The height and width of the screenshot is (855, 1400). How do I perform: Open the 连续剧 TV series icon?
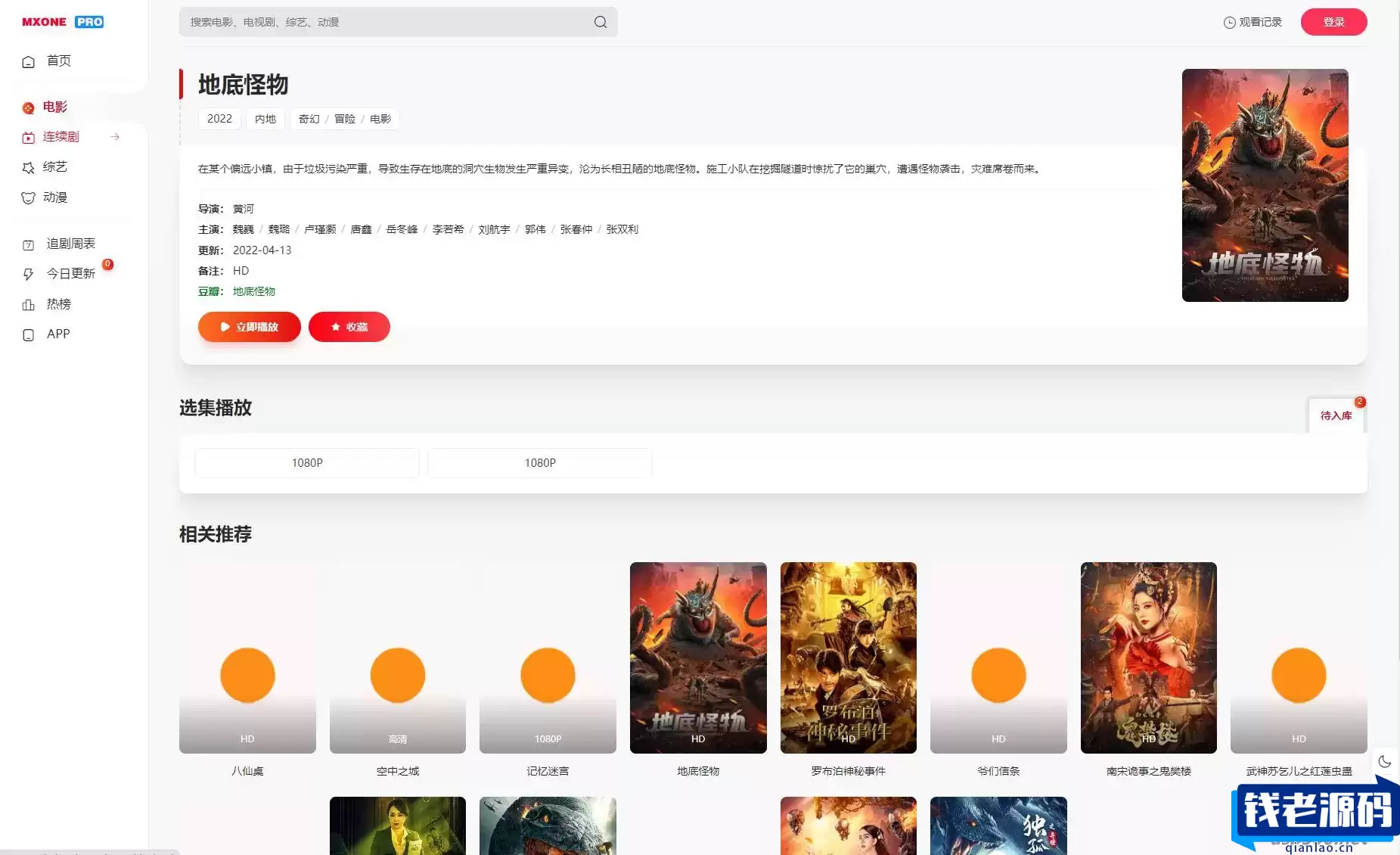pos(29,138)
